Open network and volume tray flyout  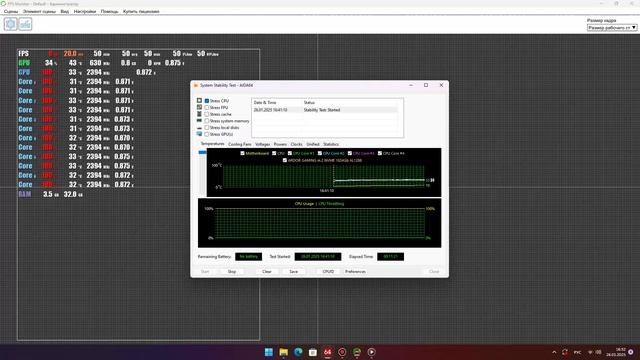tap(594, 352)
